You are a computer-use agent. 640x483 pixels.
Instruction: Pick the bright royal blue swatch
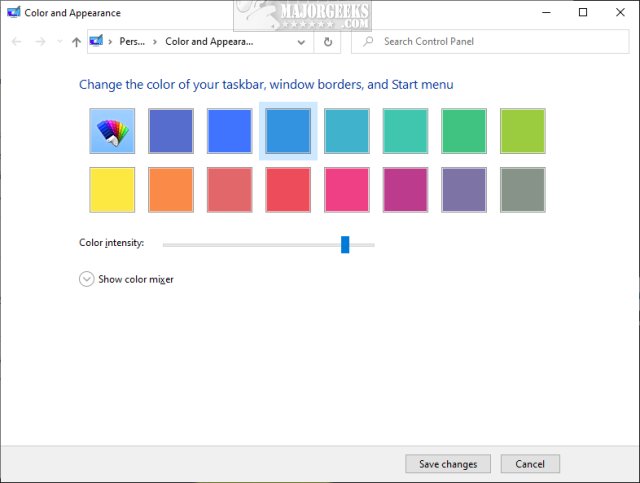[x=229, y=131]
